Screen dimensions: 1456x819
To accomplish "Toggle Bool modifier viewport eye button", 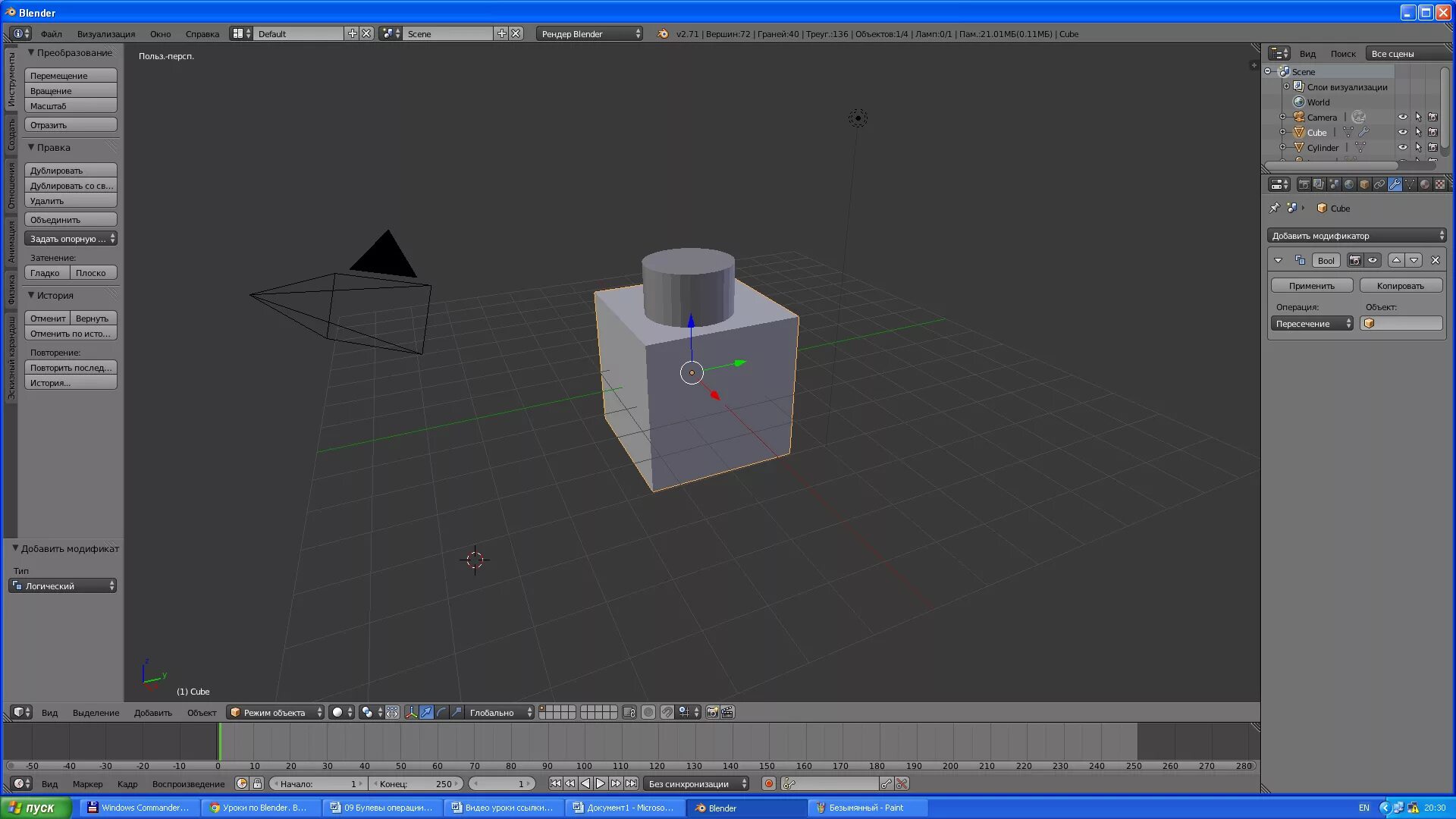I will 1373,260.
